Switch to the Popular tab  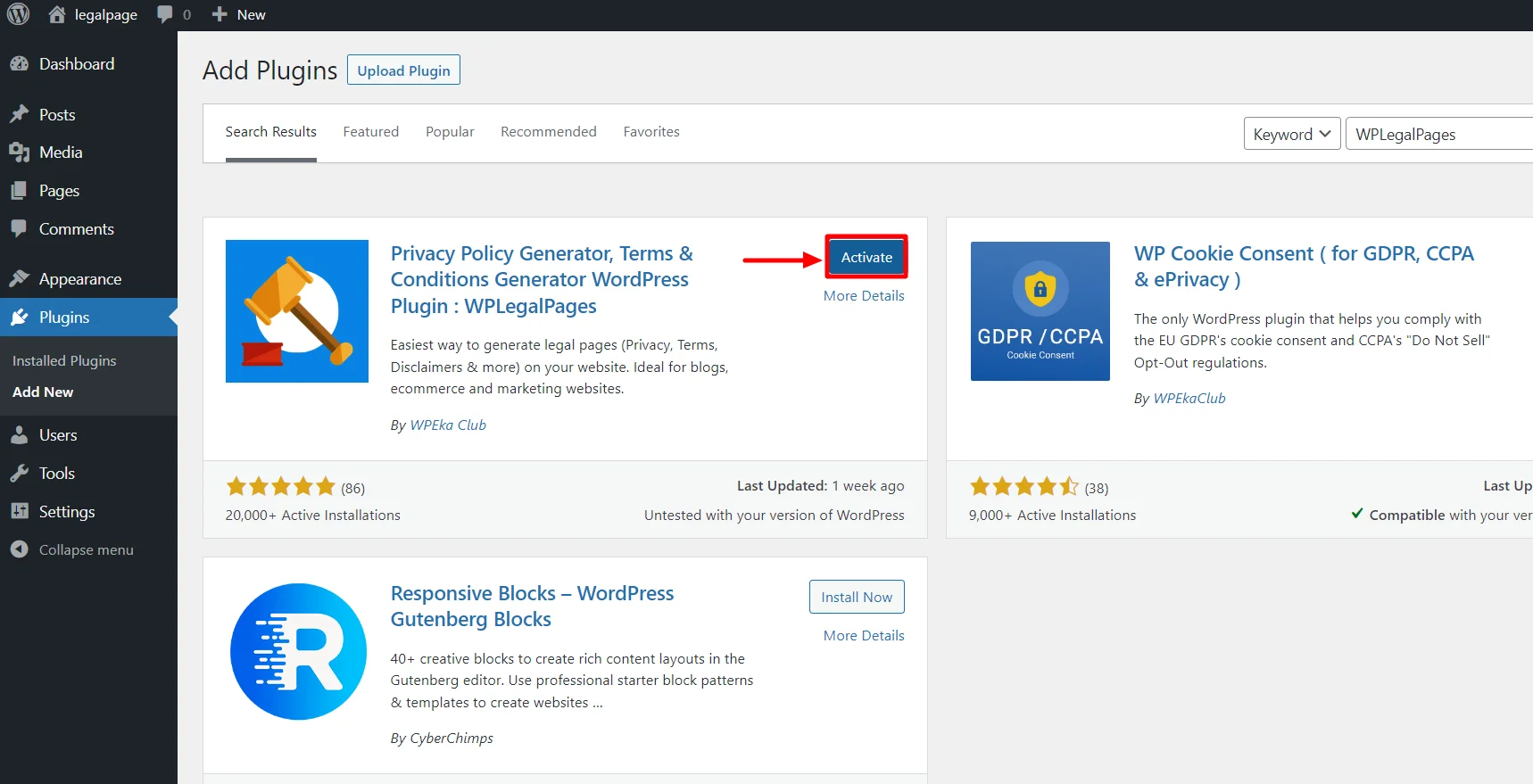click(450, 132)
